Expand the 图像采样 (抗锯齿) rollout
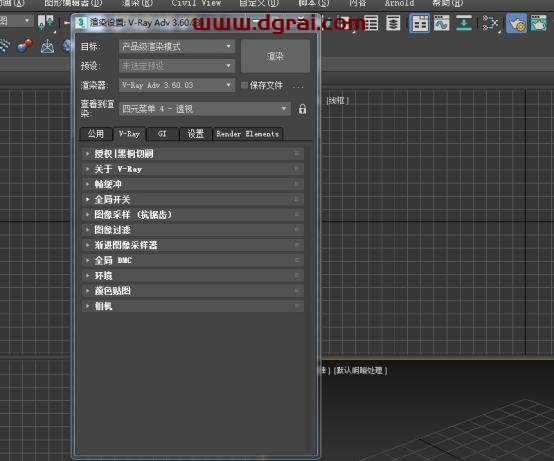The image size is (554, 461). point(193,215)
